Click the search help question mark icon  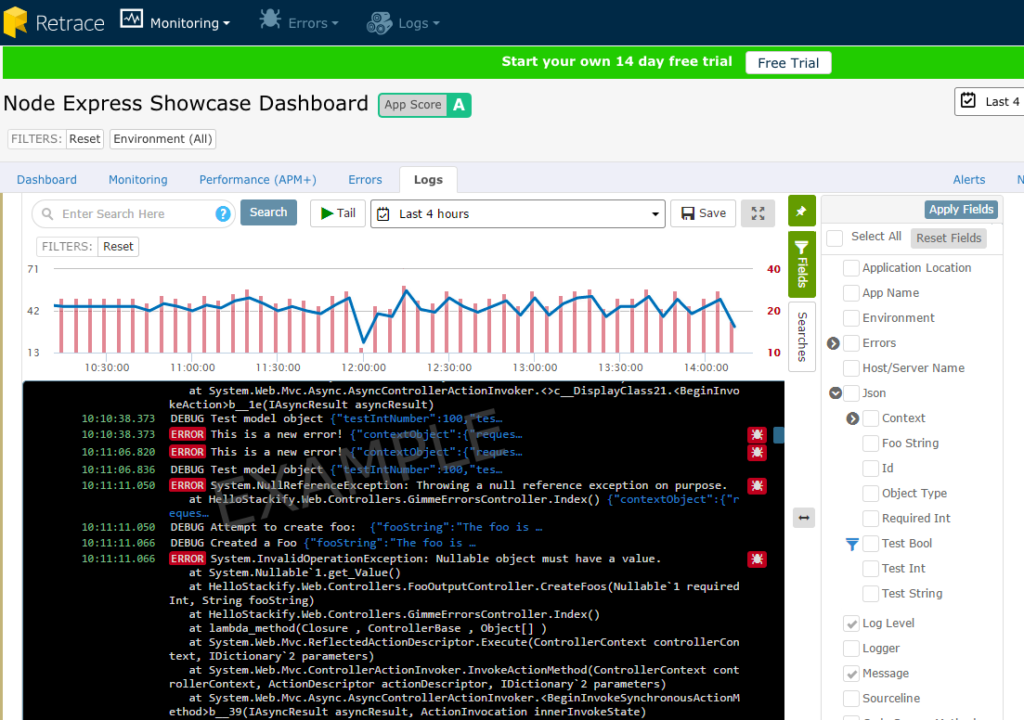(223, 214)
